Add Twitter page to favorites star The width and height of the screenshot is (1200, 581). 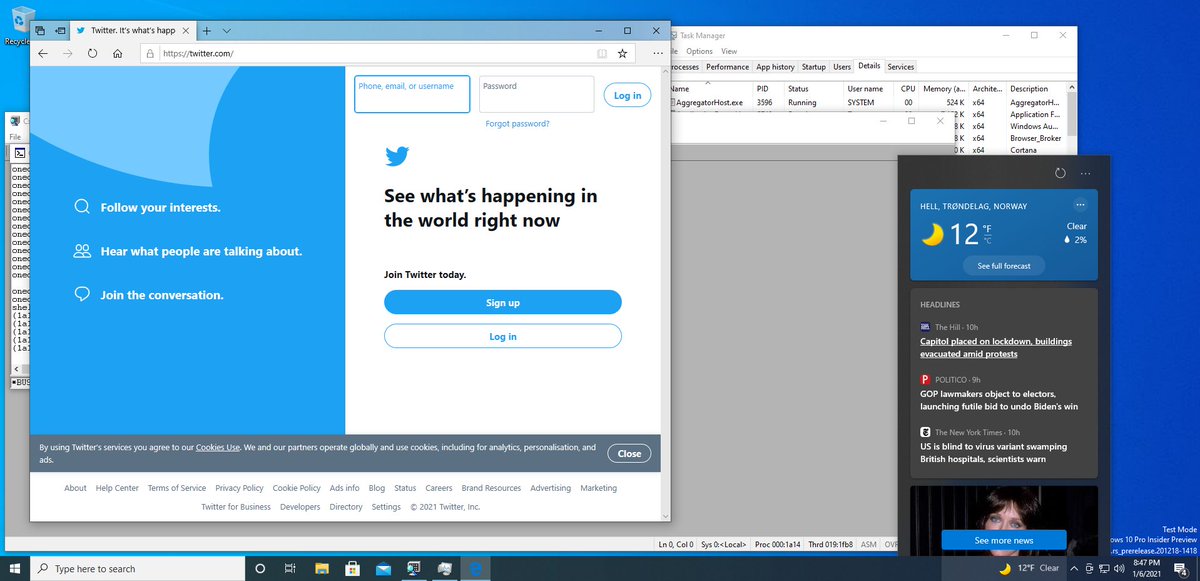(623, 53)
